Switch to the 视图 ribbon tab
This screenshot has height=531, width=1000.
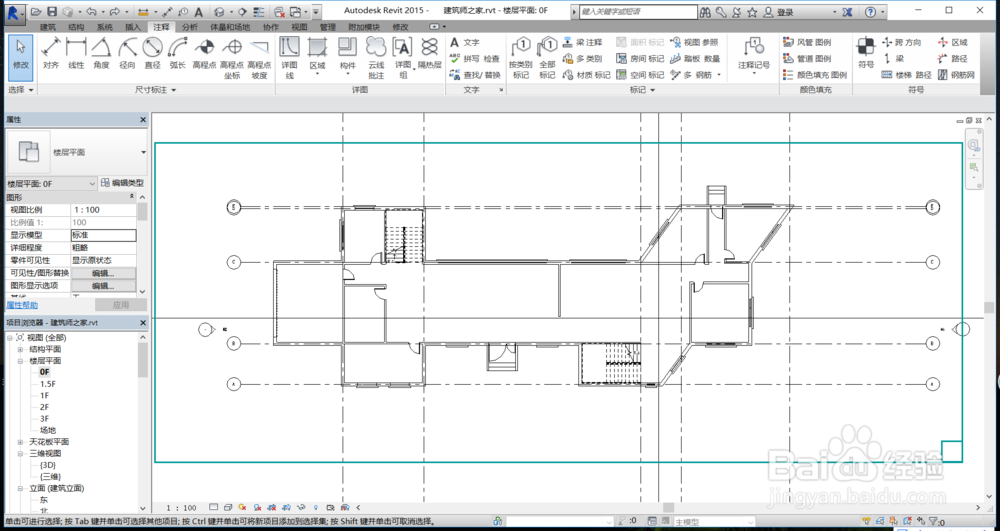pos(299,27)
